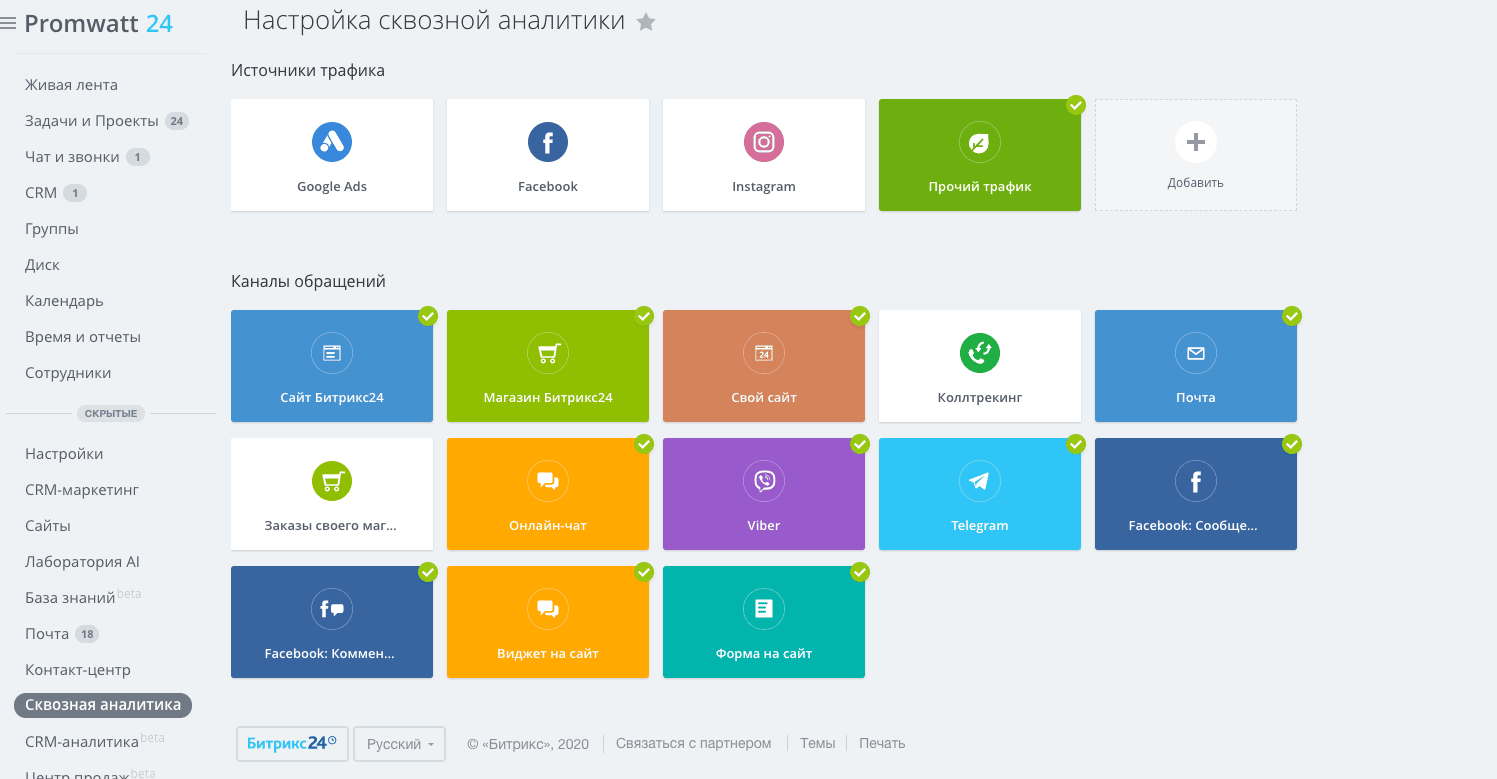The width and height of the screenshot is (1497, 779).
Task: Toggle the checkmark on Форма на сайт tile
Action: 860,572
